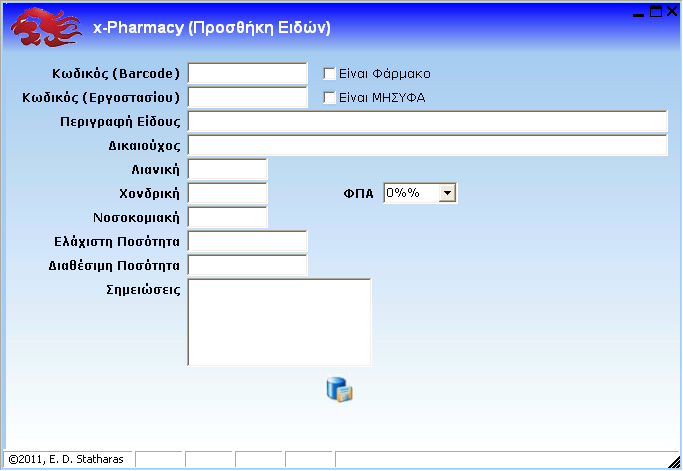This screenshot has width=683, height=471.
Task: Click the ©2011 E. D. Statharas status panel
Action: [x=66, y=459]
